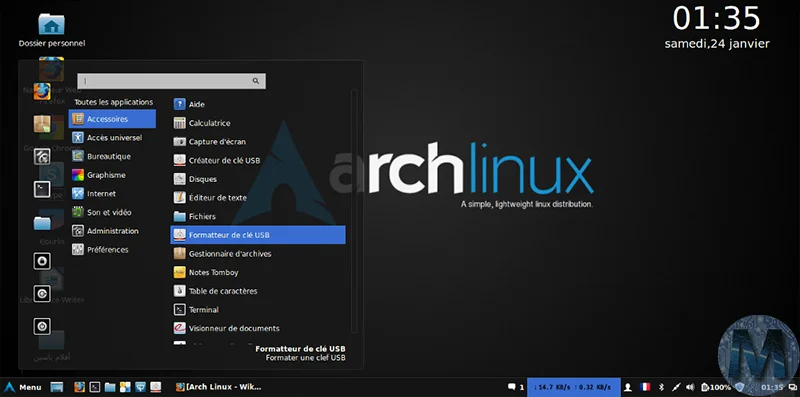The width and height of the screenshot is (800, 397).
Task: Click the Notes Tomboy icon
Action: click(x=180, y=272)
